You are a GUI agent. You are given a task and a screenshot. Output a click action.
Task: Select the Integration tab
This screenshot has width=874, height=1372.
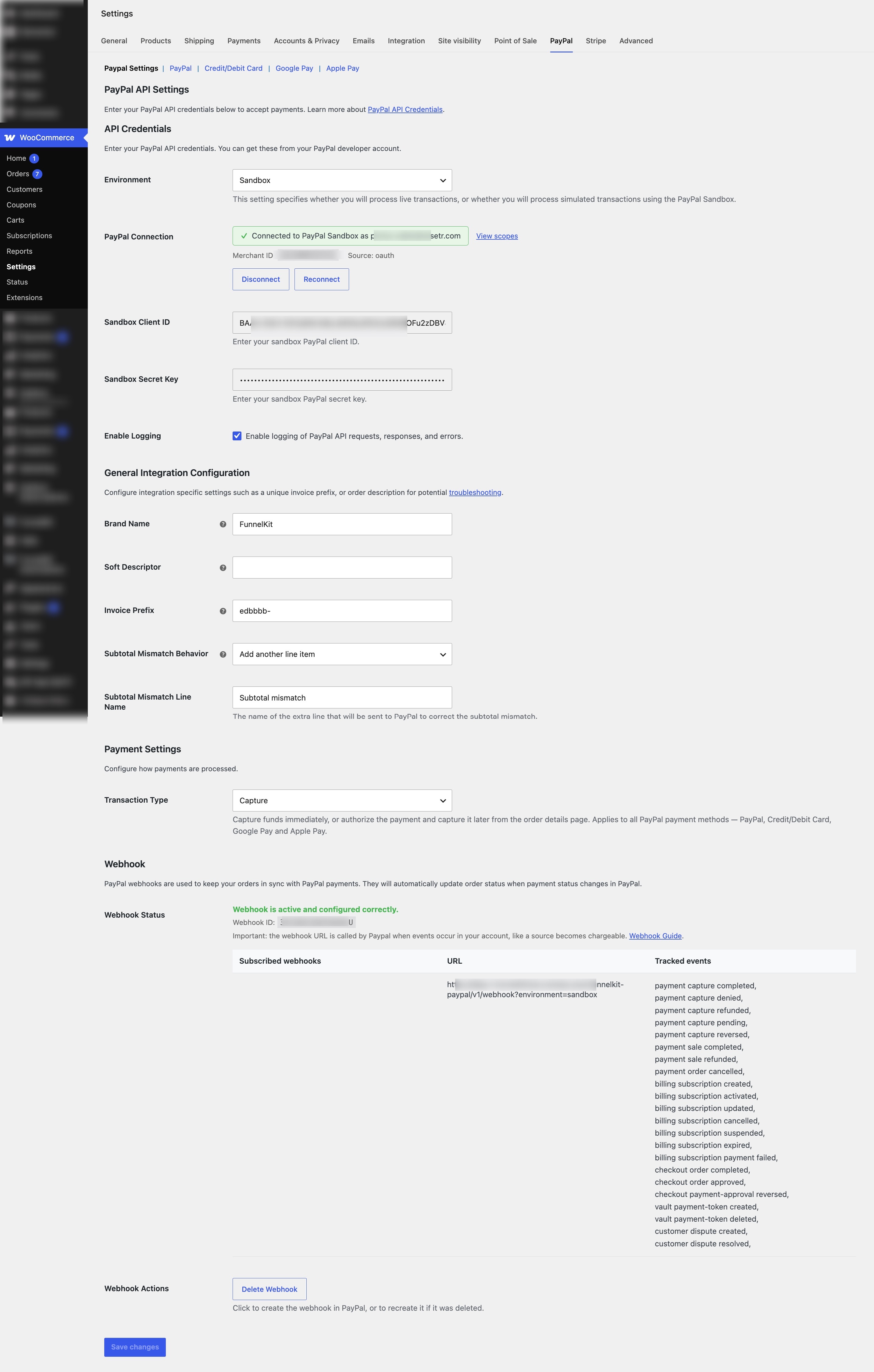(406, 41)
